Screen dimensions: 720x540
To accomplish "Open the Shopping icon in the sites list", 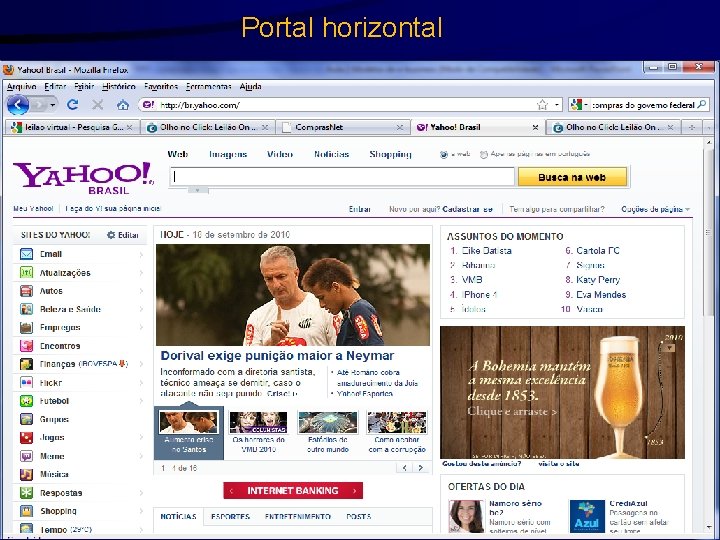I will click(26, 511).
